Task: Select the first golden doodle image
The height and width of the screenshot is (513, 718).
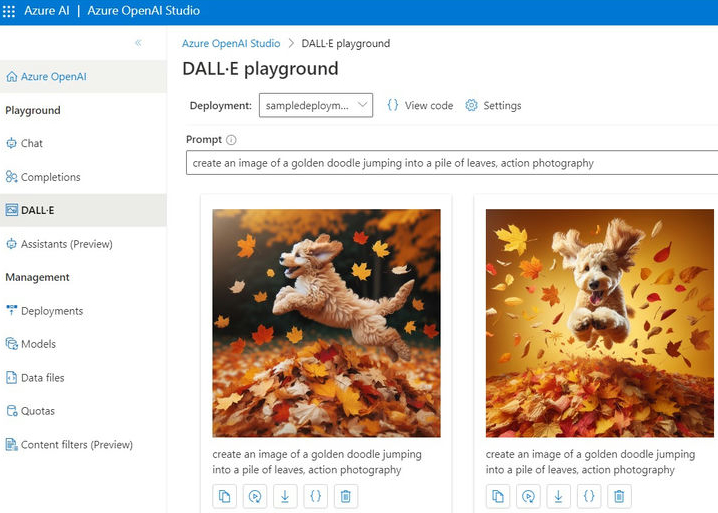Action: 326,323
